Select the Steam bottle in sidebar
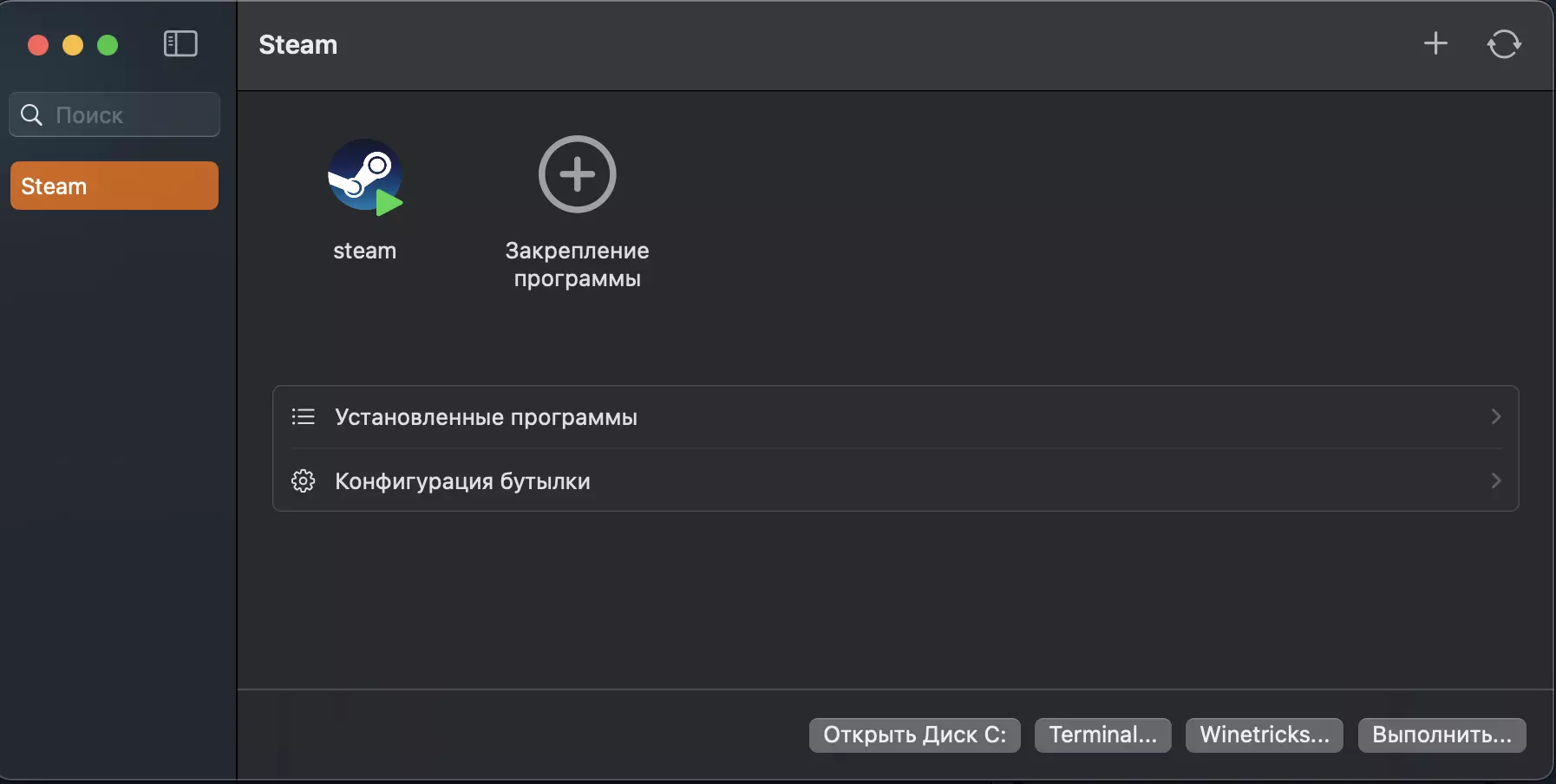Screen dimensions: 1556x784 (114, 186)
